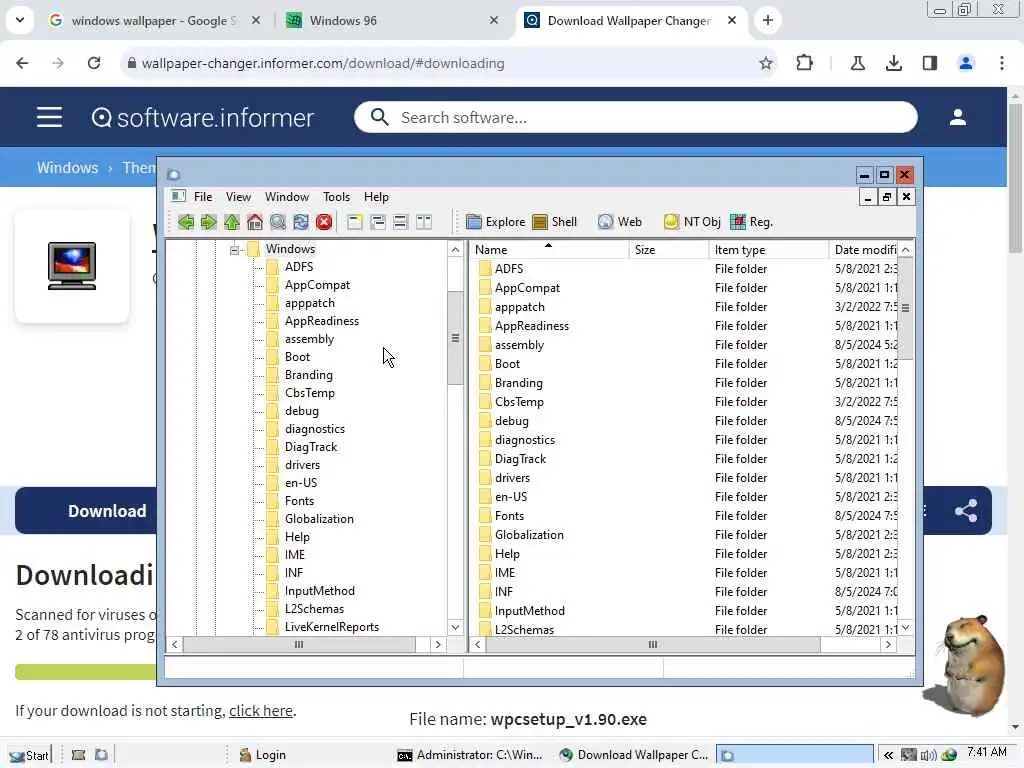Focus the Search software input field
This screenshot has height=768, width=1024.
tap(635, 118)
